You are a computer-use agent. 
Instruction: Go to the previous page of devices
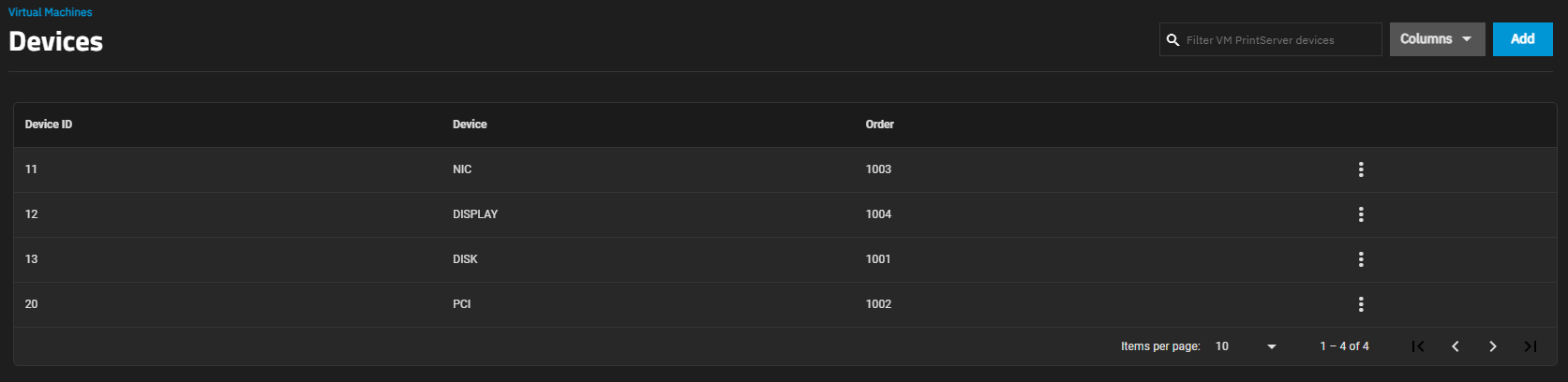pyautogui.click(x=1456, y=346)
